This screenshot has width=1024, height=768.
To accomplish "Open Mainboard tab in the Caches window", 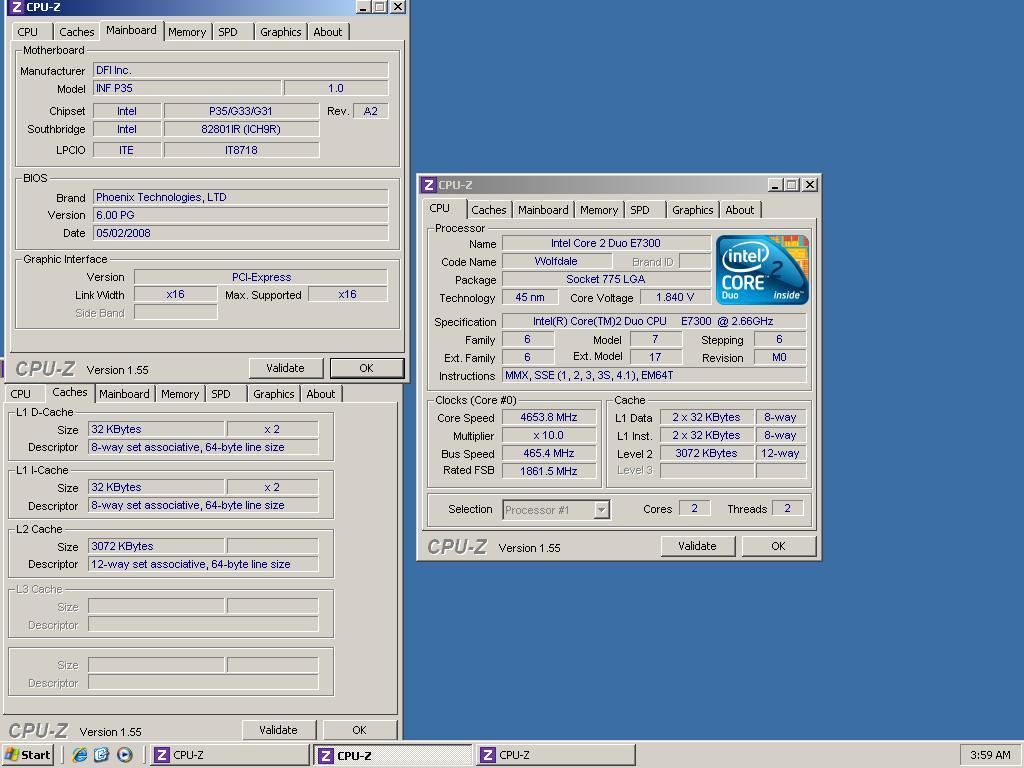I will 124,394.
